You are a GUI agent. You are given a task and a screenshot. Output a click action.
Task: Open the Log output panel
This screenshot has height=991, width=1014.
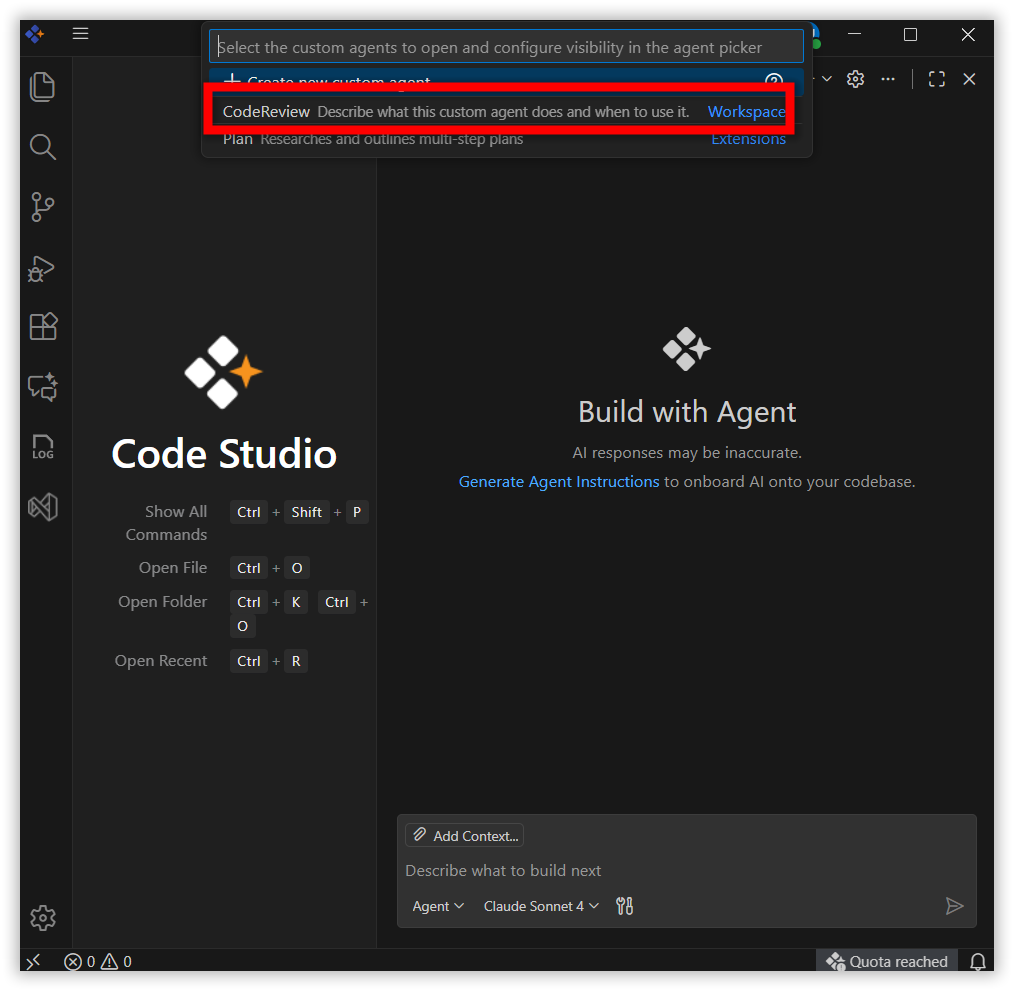click(x=42, y=447)
